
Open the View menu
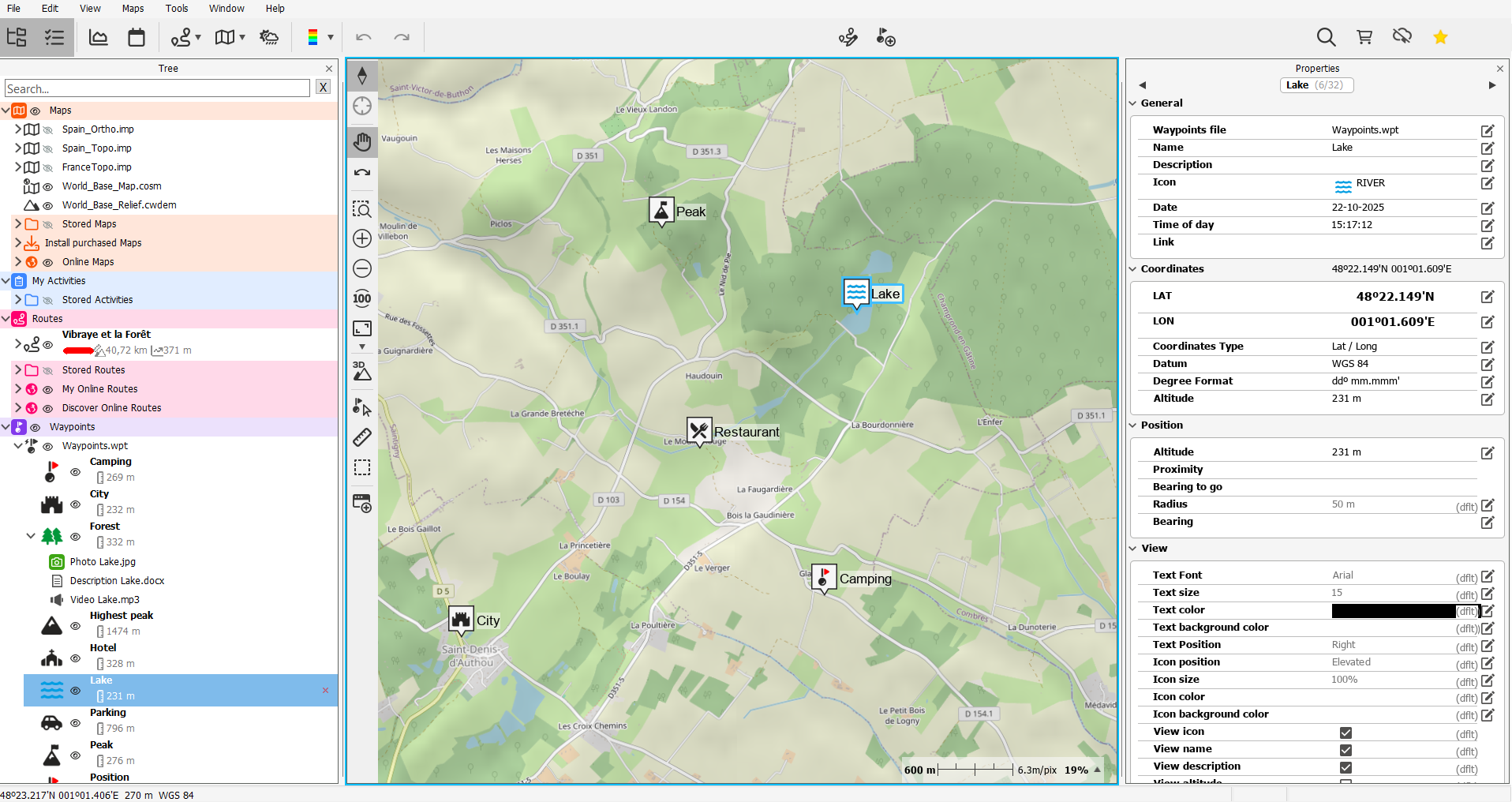[91, 9]
